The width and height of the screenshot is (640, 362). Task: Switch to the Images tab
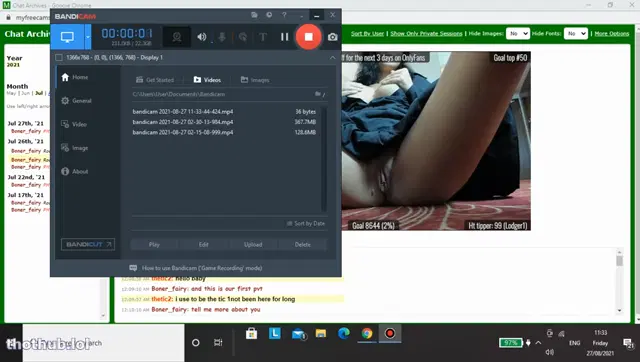[255, 80]
